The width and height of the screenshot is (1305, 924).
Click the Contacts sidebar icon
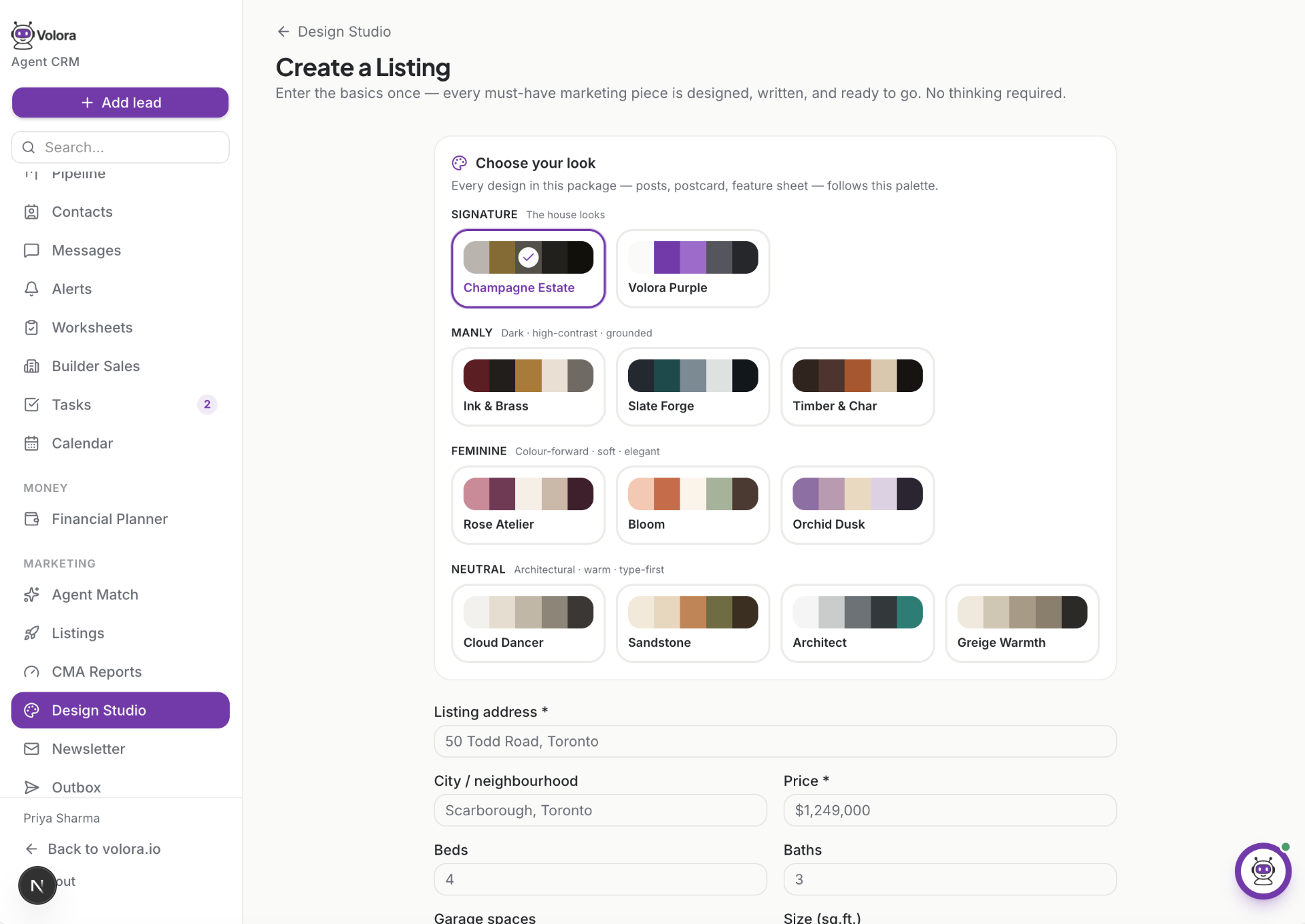pos(31,212)
